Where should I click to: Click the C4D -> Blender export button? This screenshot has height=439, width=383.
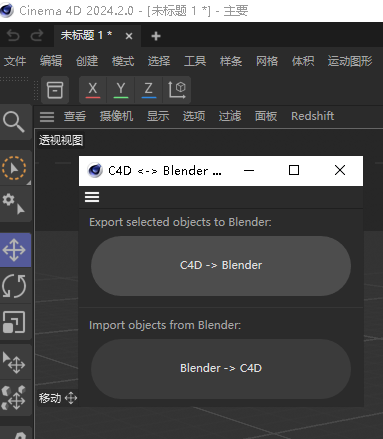tap(221, 266)
